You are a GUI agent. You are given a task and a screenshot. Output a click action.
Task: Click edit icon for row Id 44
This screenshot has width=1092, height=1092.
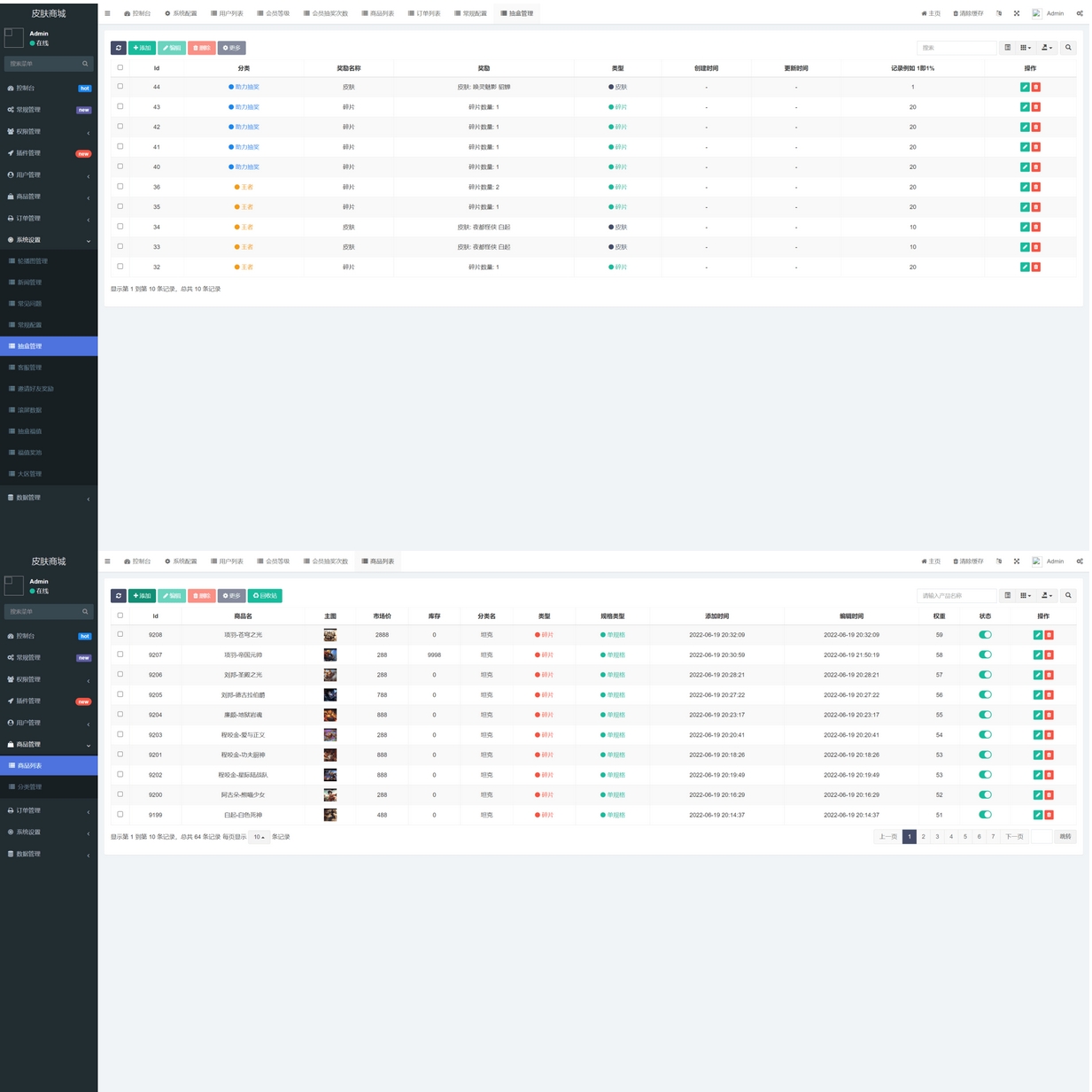tap(1025, 87)
